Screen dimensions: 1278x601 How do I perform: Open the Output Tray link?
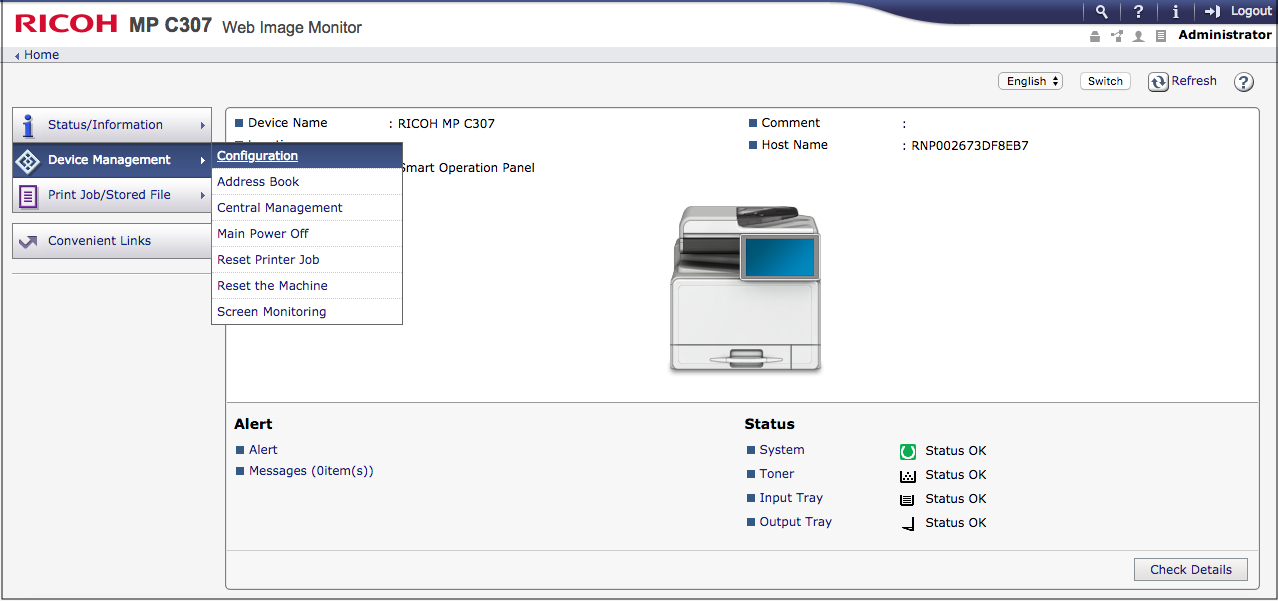tap(795, 522)
